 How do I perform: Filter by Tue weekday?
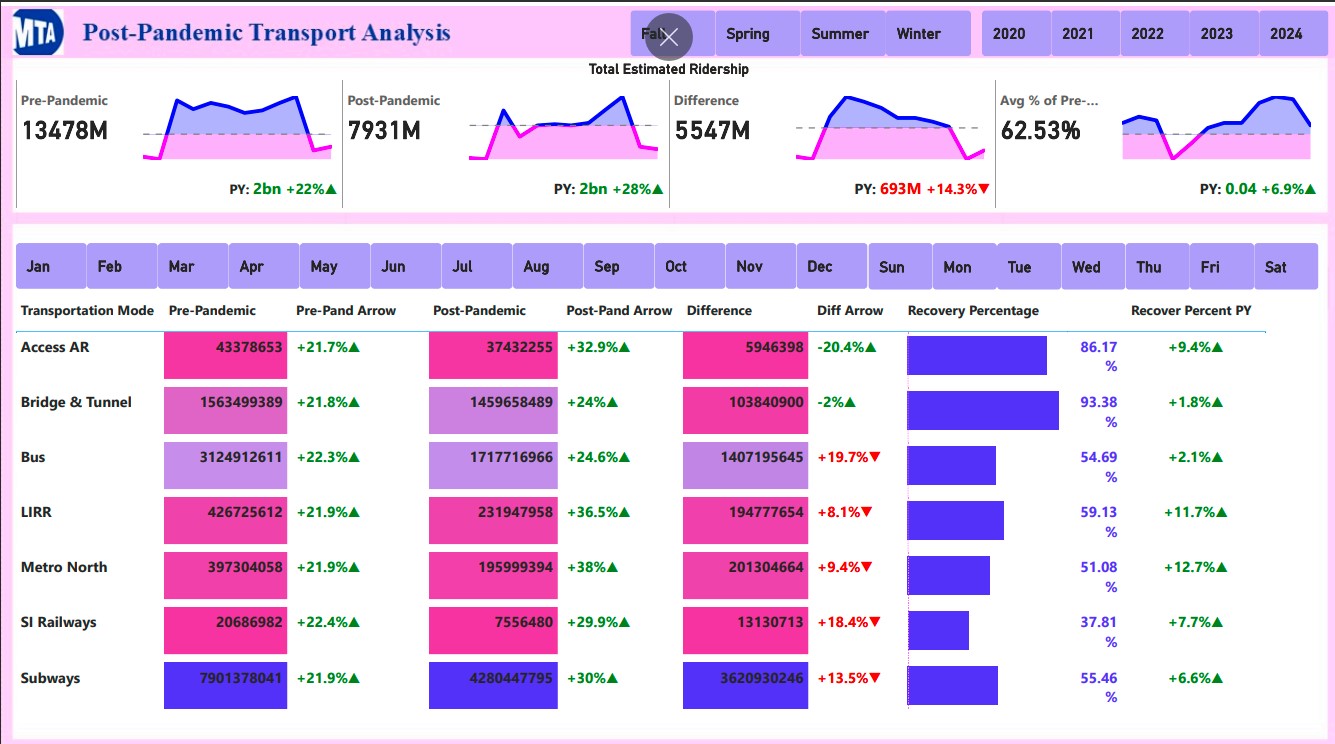coord(1028,266)
